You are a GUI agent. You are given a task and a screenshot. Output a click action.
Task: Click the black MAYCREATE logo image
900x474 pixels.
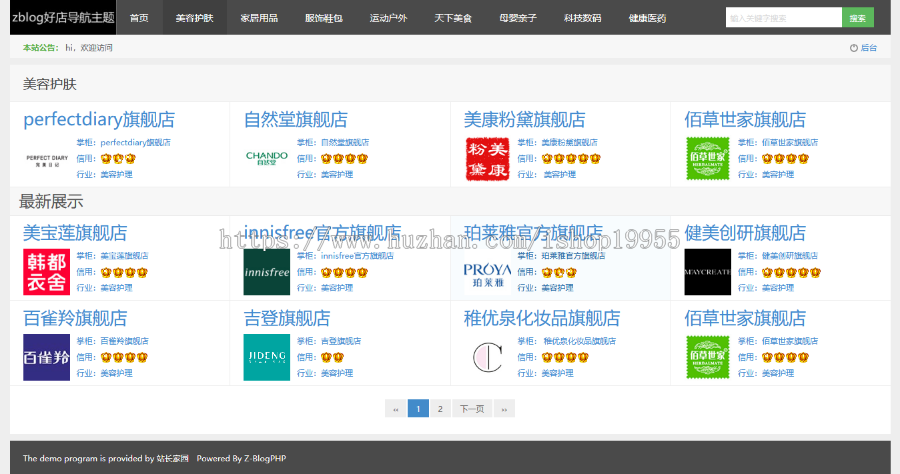(708, 272)
